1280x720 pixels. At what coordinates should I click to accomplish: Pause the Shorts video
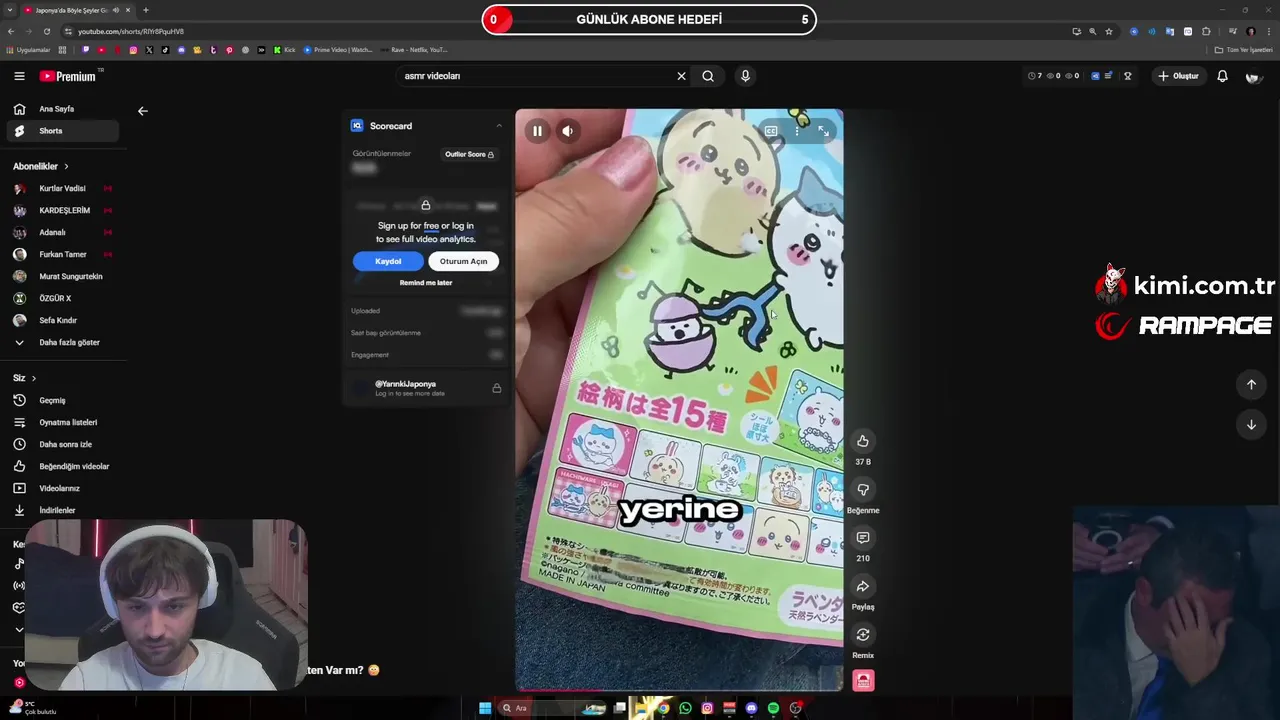537,131
